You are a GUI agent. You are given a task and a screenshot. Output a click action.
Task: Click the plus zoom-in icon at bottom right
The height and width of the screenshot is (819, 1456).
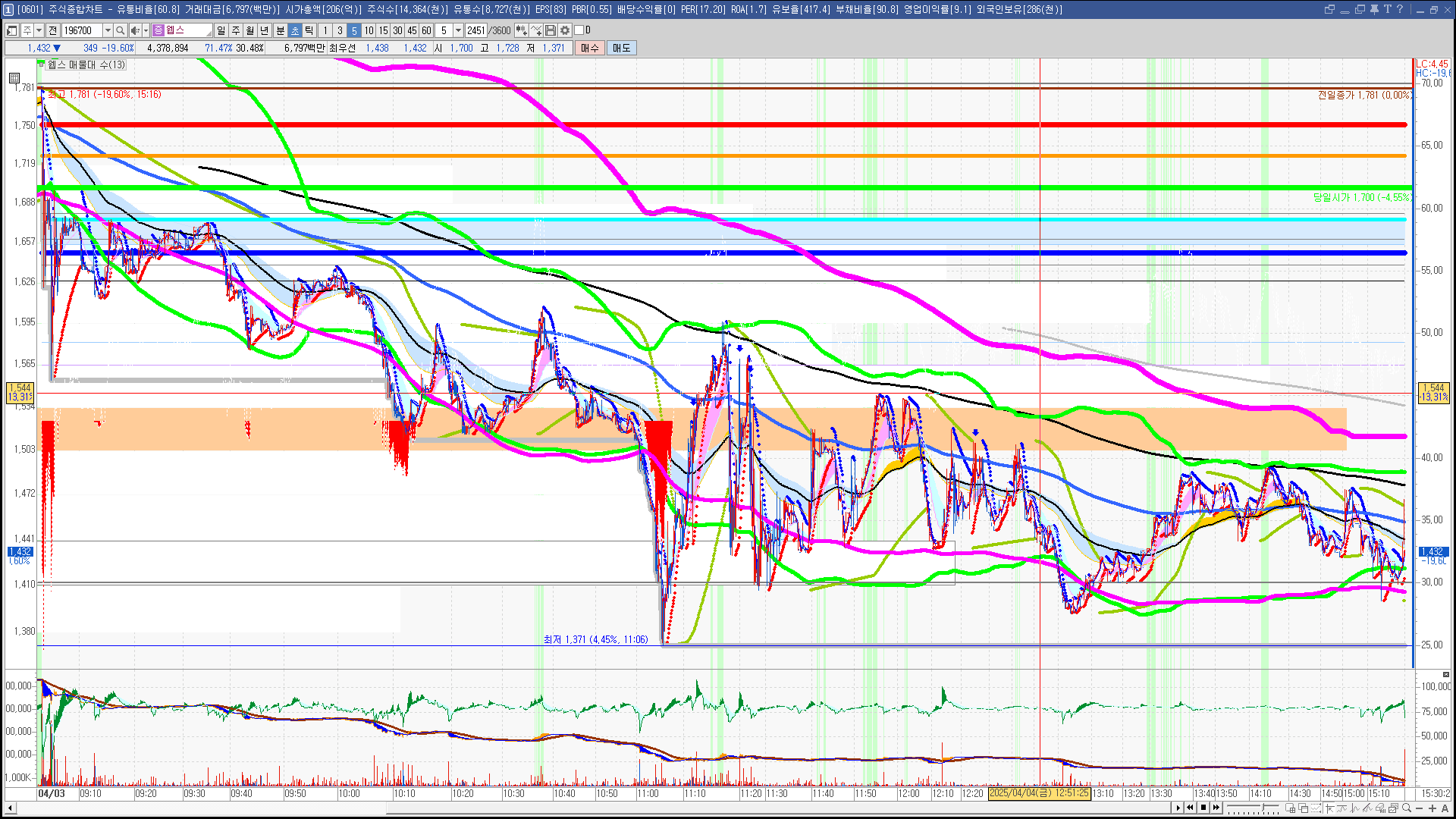pyautogui.click(x=1432, y=808)
